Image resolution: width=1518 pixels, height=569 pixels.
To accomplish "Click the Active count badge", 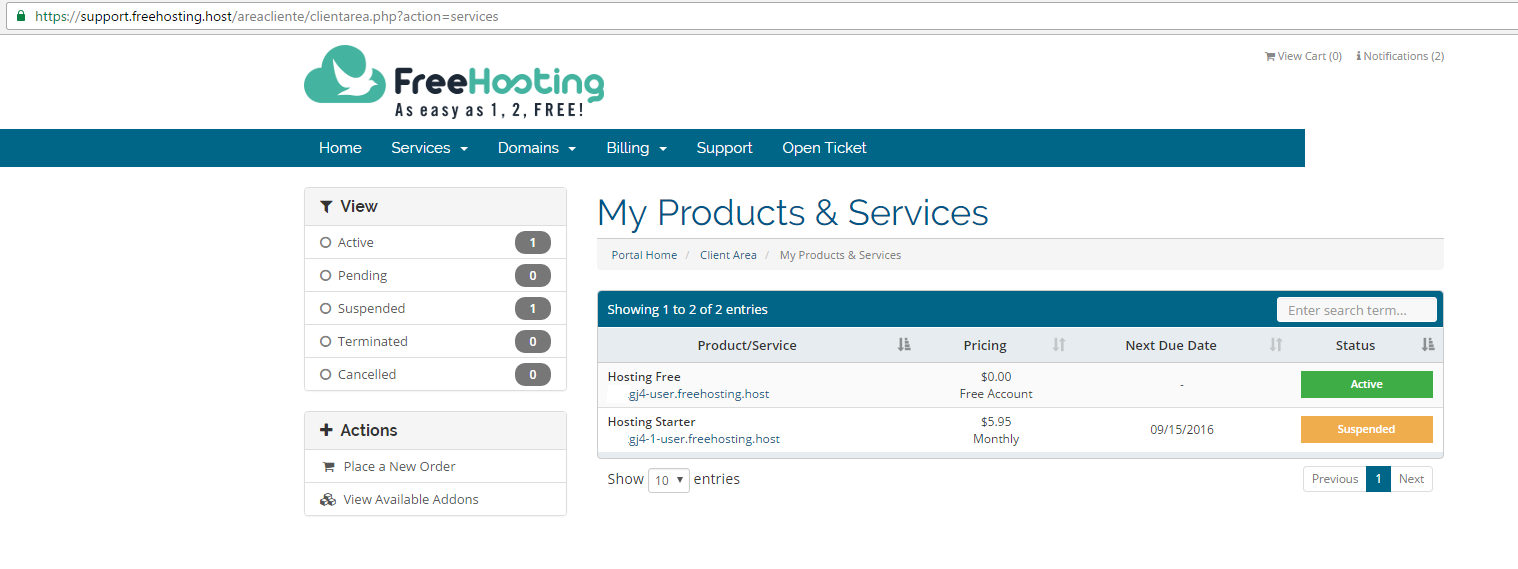I will coord(532,242).
